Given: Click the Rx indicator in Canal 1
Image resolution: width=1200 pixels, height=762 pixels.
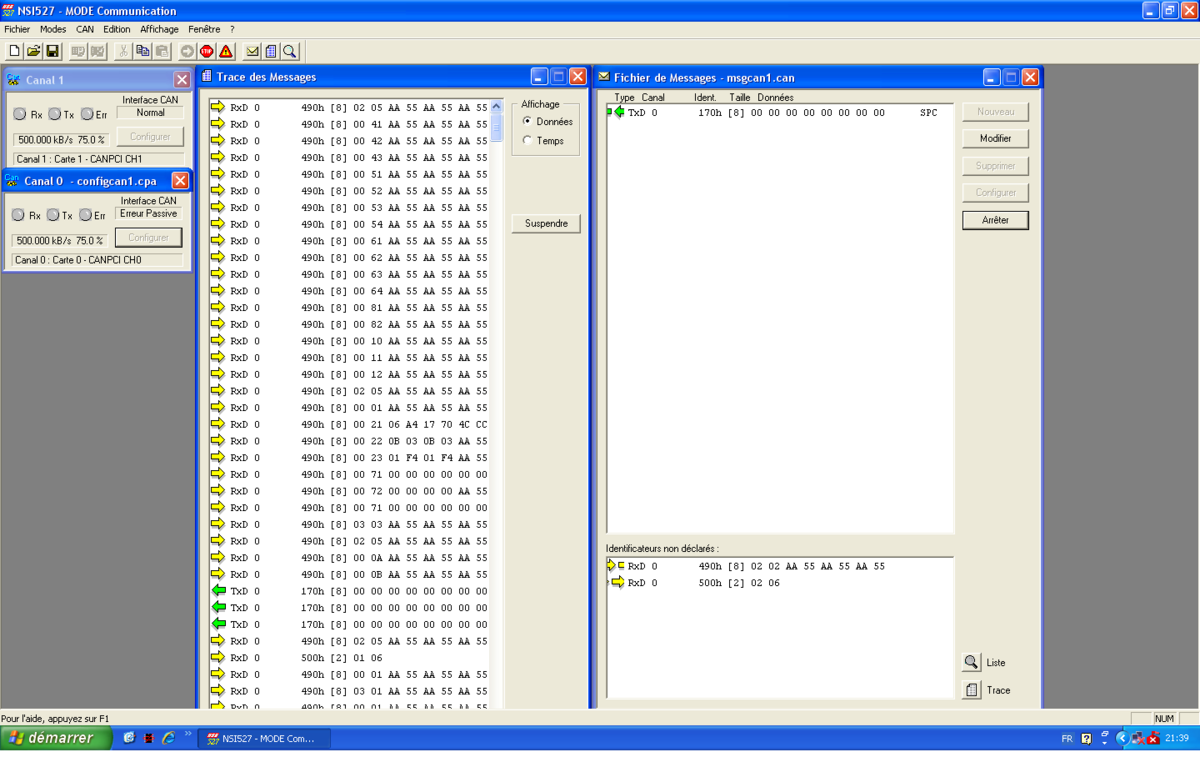Looking at the screenshot, I should point(20,115).
